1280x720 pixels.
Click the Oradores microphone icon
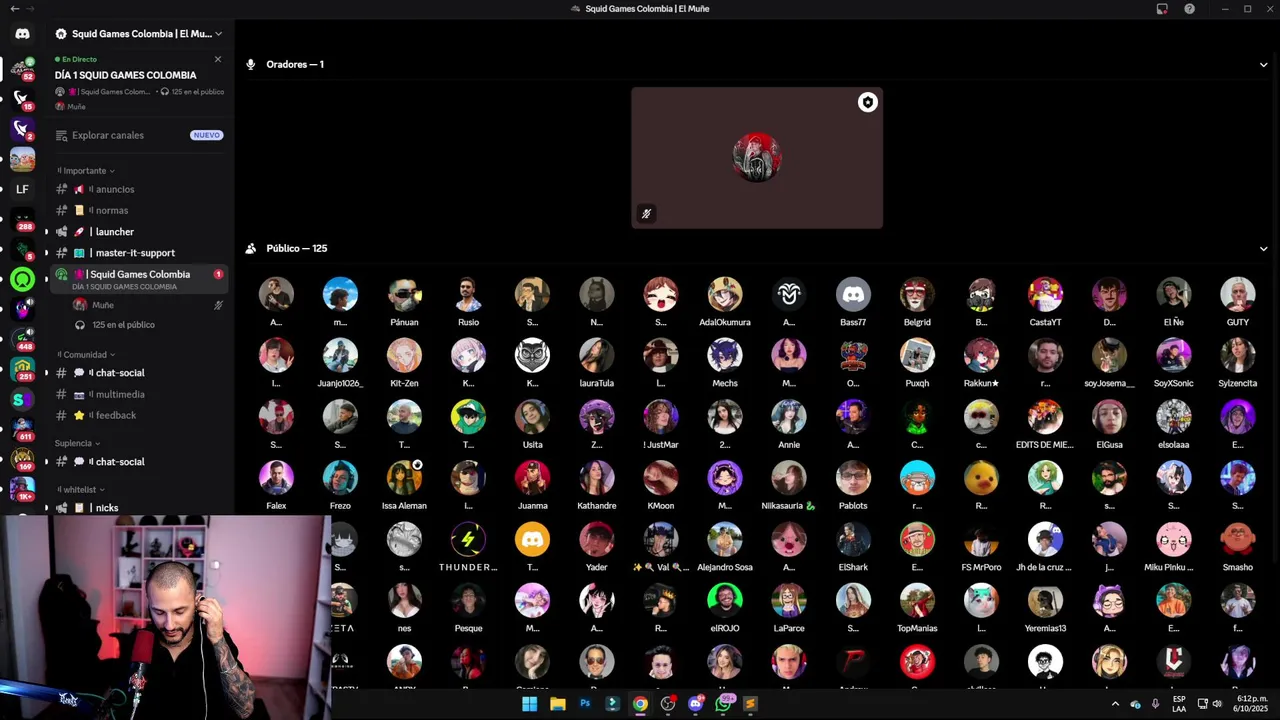pos(251,64)
